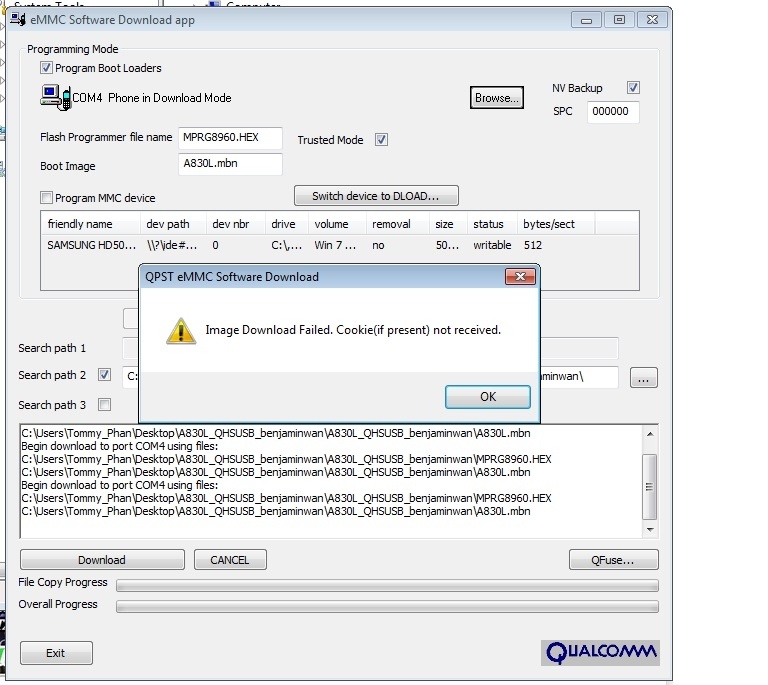The width and height of the screenshot is (768, 685).
Task: Click the 512 bytes/sect cell
Action: [x=533, y=245]
